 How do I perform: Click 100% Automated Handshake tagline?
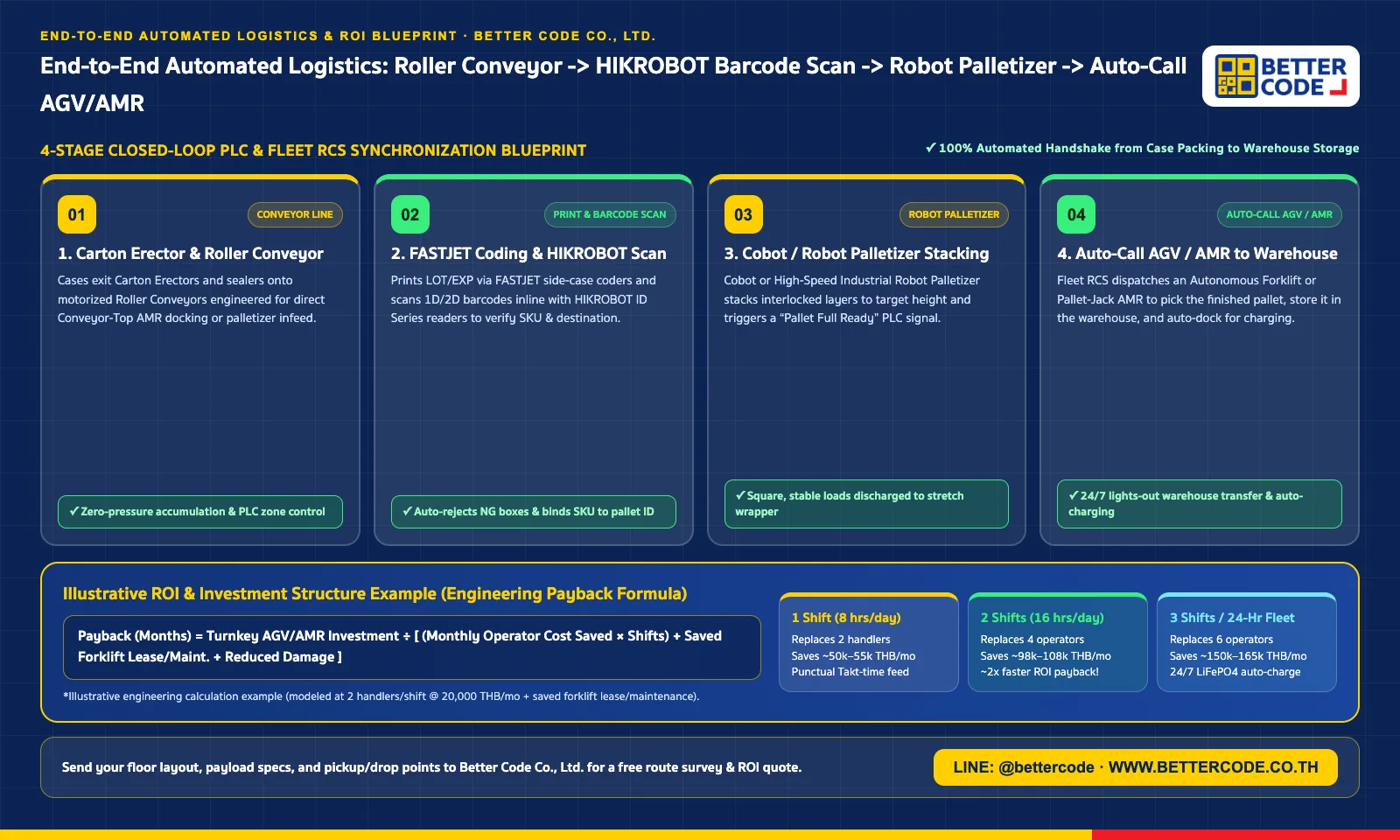(x=1143, y=148)
